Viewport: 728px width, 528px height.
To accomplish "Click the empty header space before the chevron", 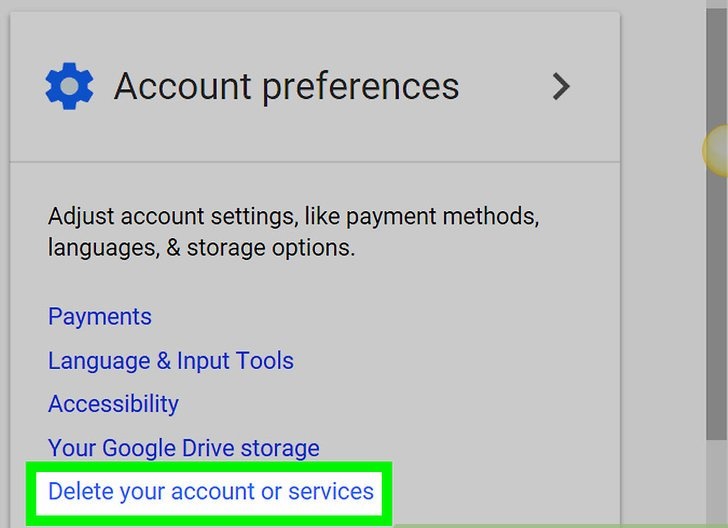I will [505, 87].
